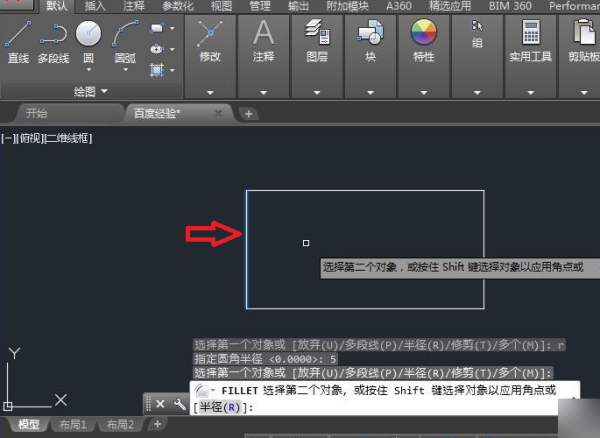Open the 剪贴板 (Clipboard) panel
This screenshot has height=438, width=600.
[x=584, y=41]
